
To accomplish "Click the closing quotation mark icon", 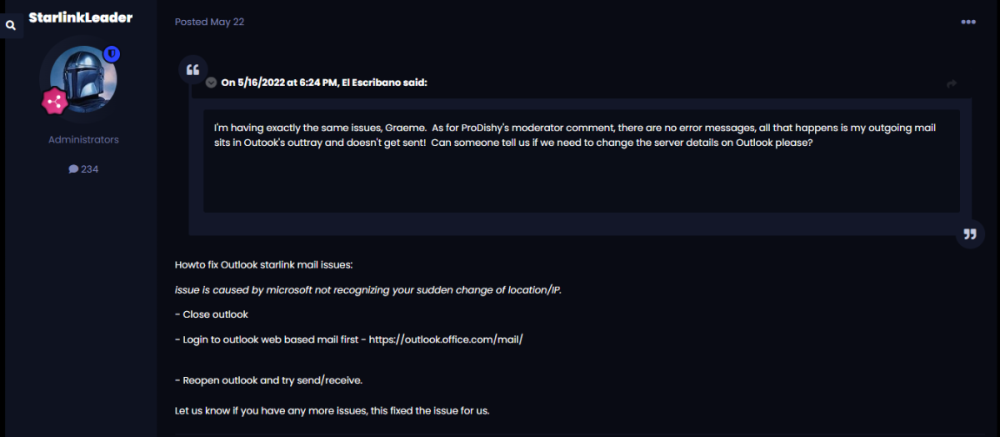I will point(968,234).
